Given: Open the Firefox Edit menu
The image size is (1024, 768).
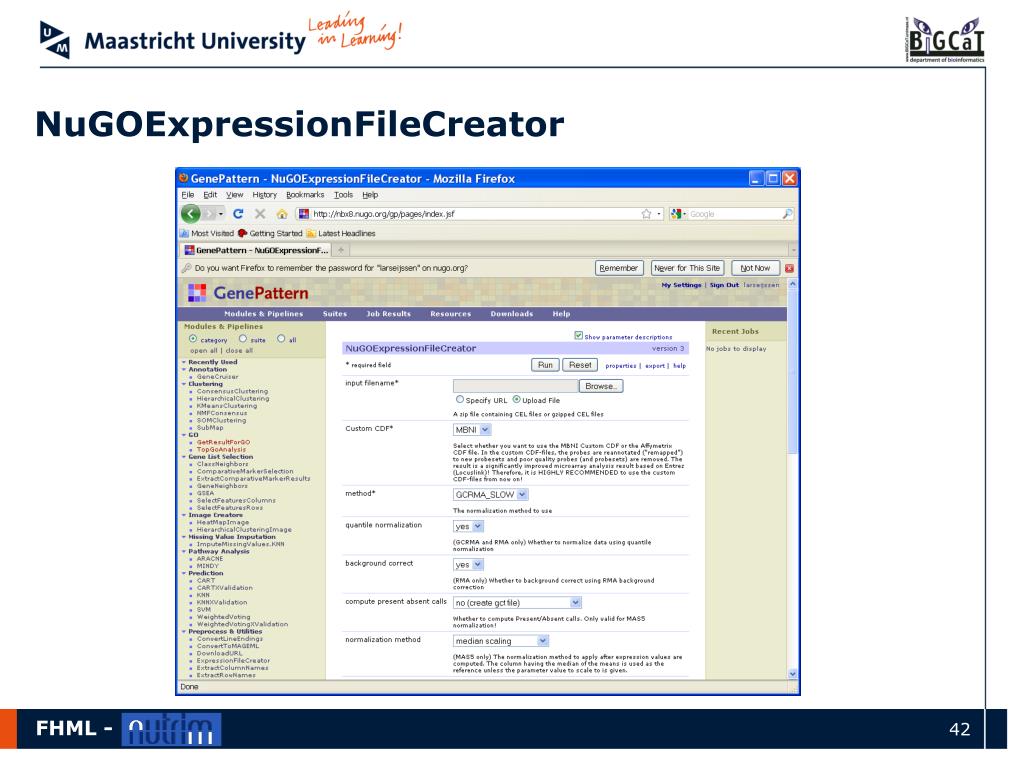Looking at the screenshot, I should (210, 195).
